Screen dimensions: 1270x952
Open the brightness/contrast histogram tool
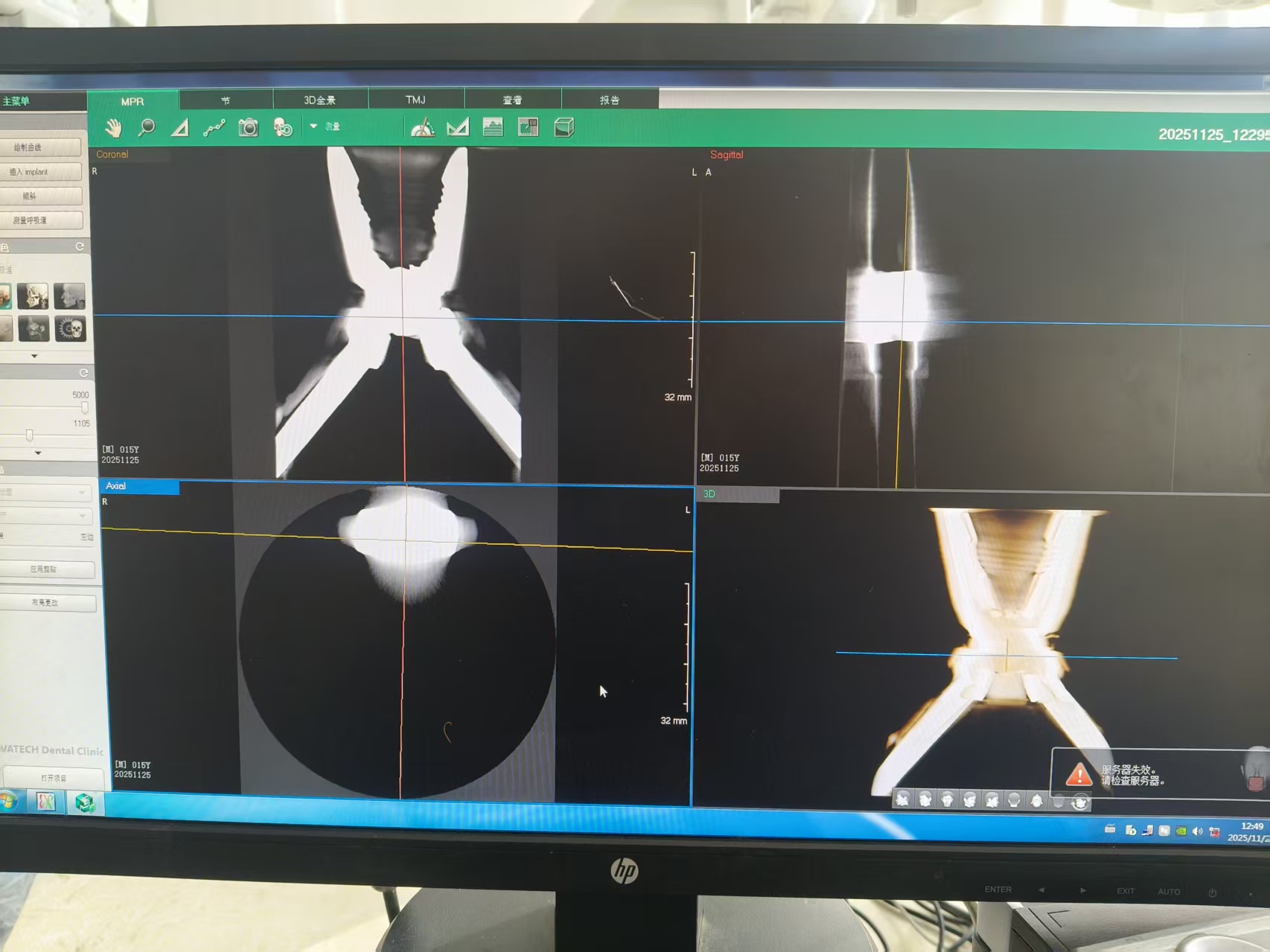coord(493,127)
